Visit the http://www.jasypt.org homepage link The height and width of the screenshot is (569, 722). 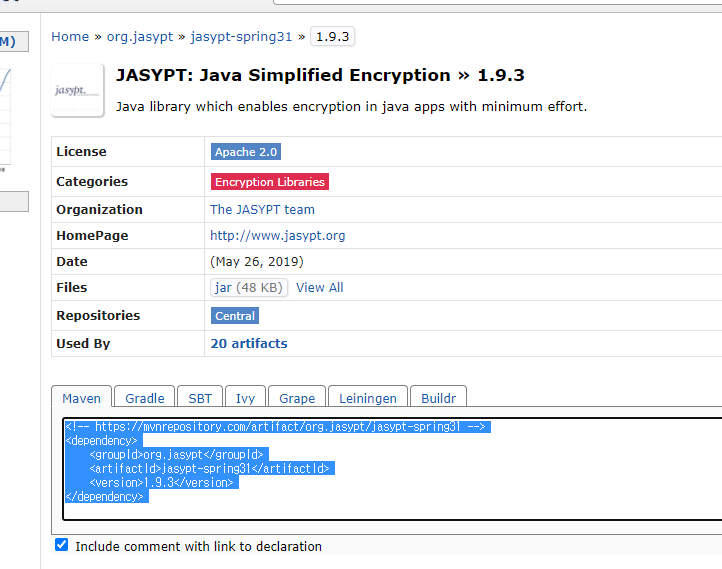278,236
